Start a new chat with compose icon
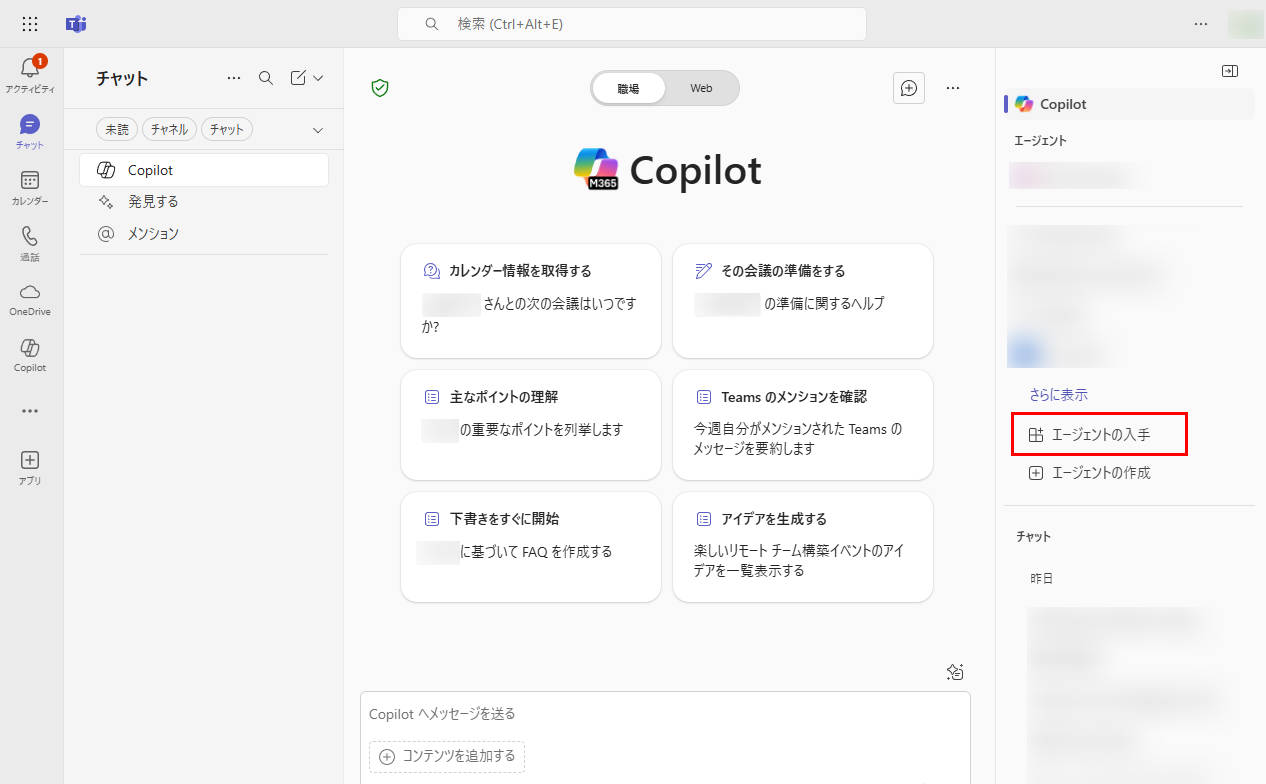This screenshot has width=1266, height=784. coord(298,78)
